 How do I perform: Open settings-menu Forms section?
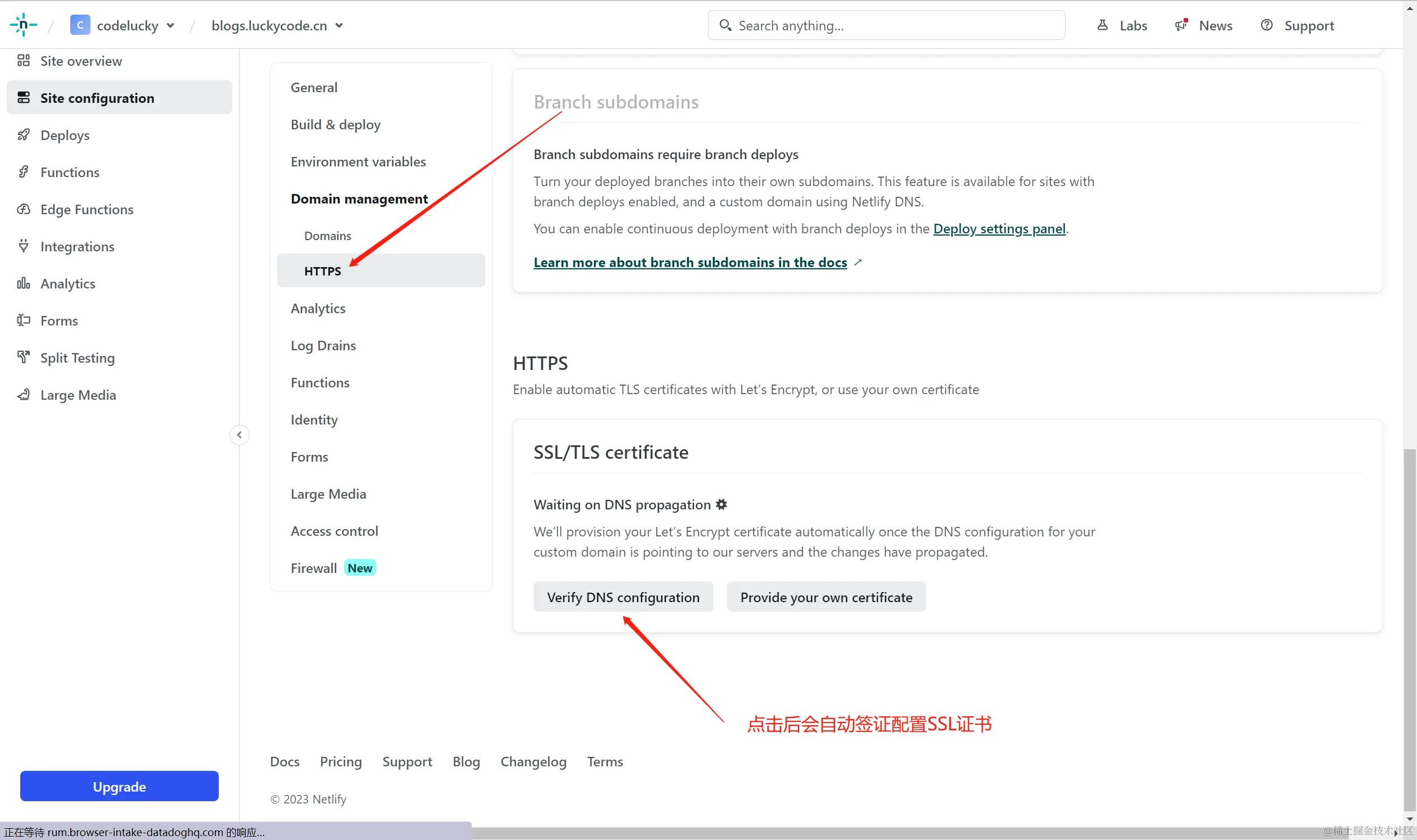tap(309, 456)
